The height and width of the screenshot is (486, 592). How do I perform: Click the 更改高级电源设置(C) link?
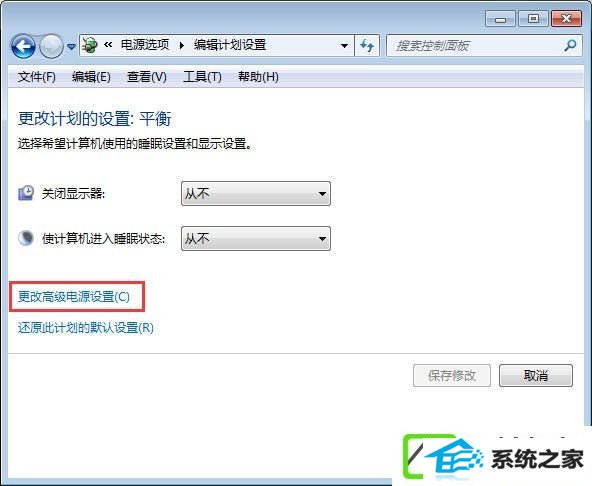click(x=74, y=297)
